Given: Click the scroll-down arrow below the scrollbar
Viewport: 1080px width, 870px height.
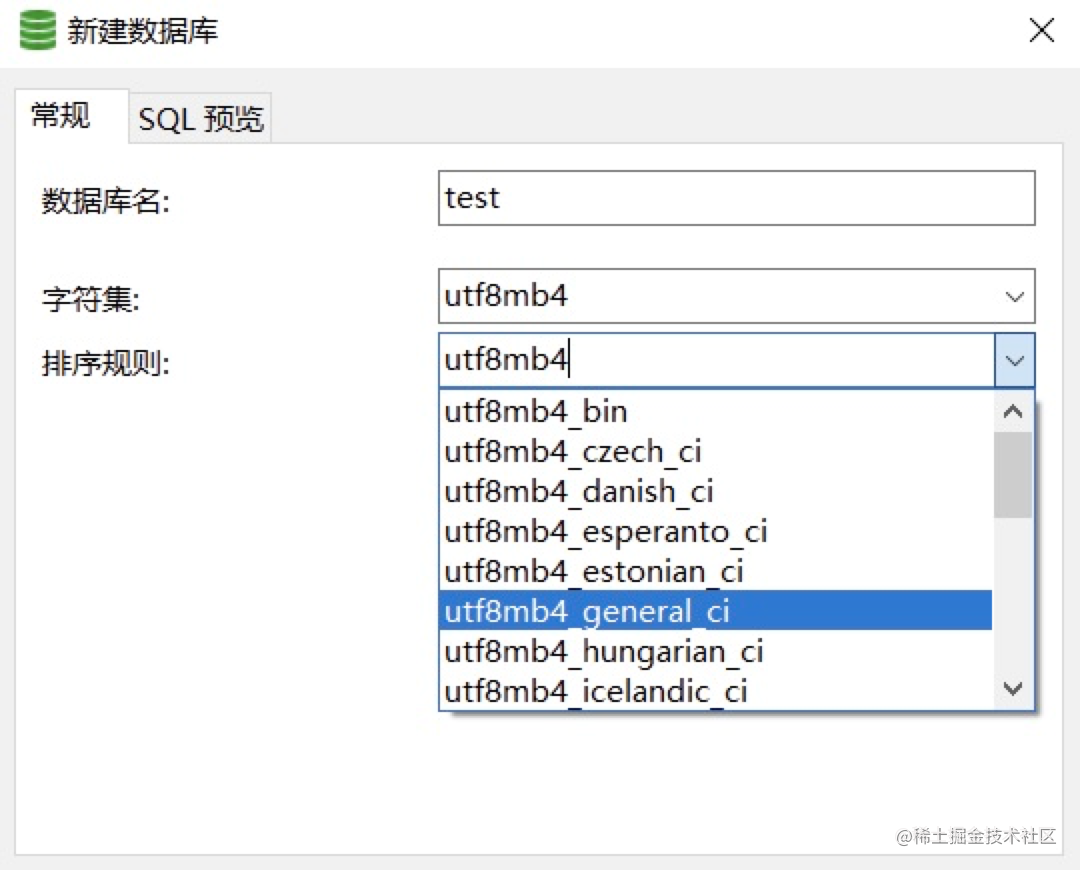Looking at the screenshot, I should coord(1013,688).
